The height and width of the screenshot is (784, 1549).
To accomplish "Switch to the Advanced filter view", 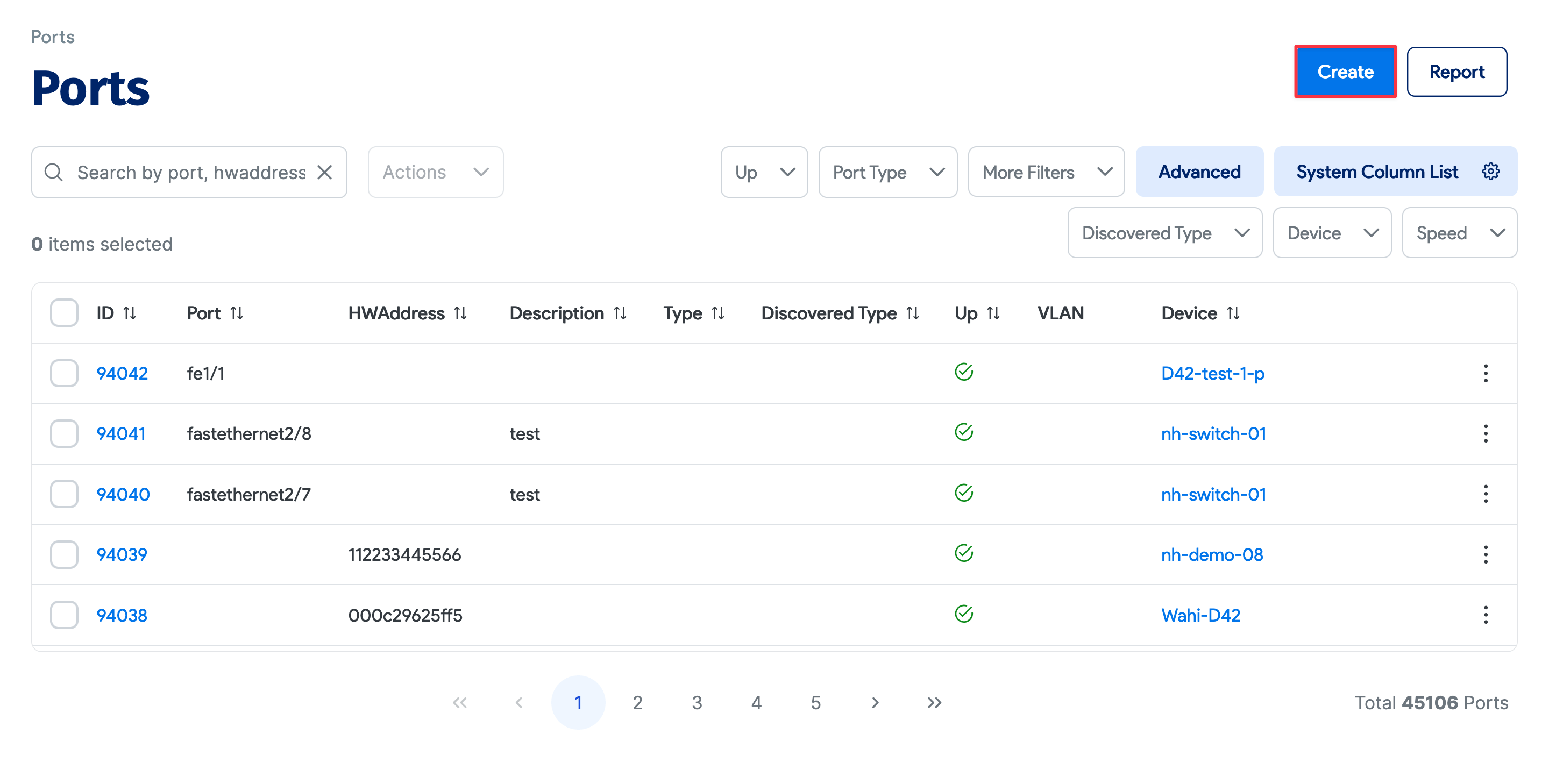I will [x=1199, y=172].
